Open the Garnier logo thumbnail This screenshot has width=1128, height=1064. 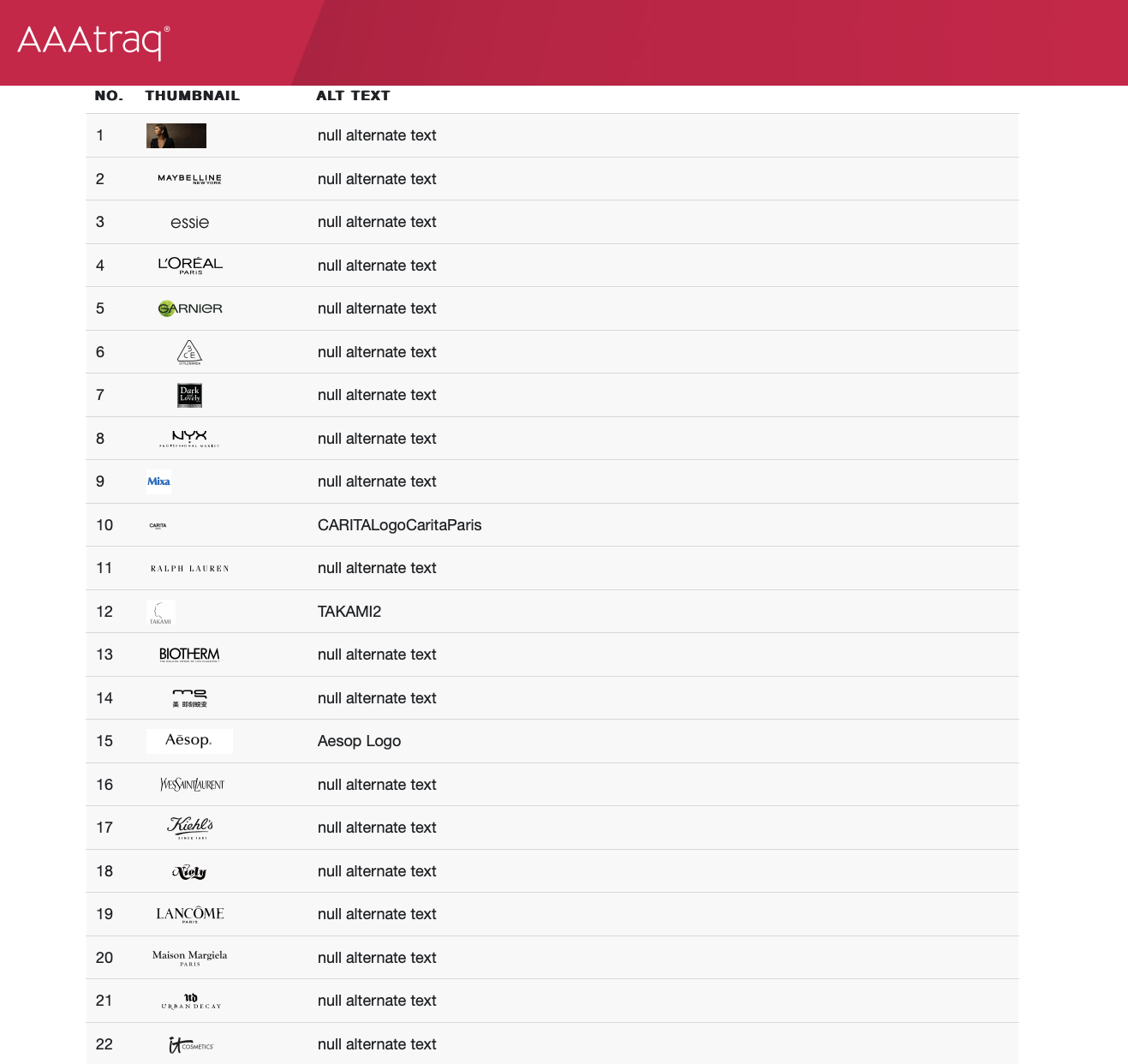click(x=189, y=308)
